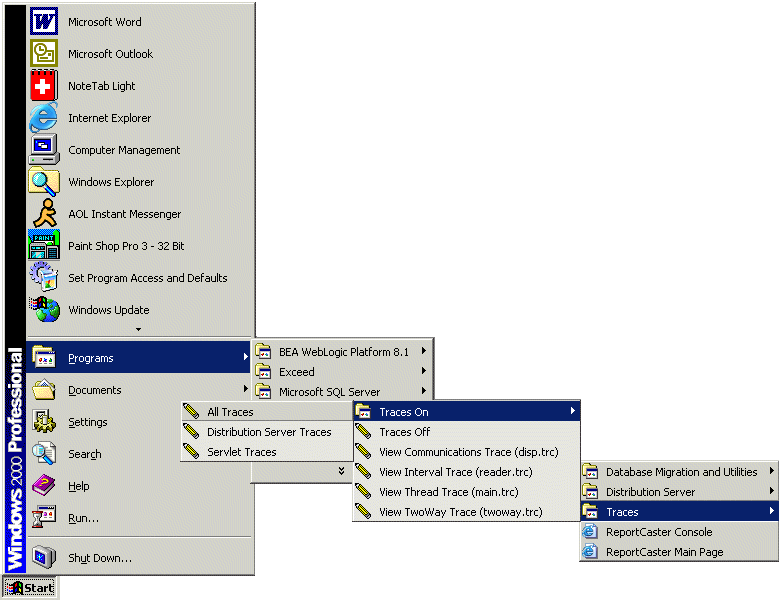Open Computer Management icon
Image resolution: width=780 pixels, height=600 pixels.
44,149
